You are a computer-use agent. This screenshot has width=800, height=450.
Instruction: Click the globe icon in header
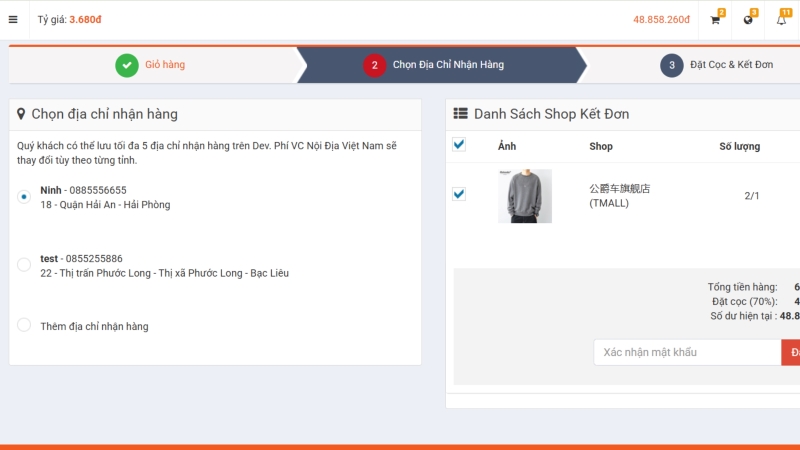[748, 20]
